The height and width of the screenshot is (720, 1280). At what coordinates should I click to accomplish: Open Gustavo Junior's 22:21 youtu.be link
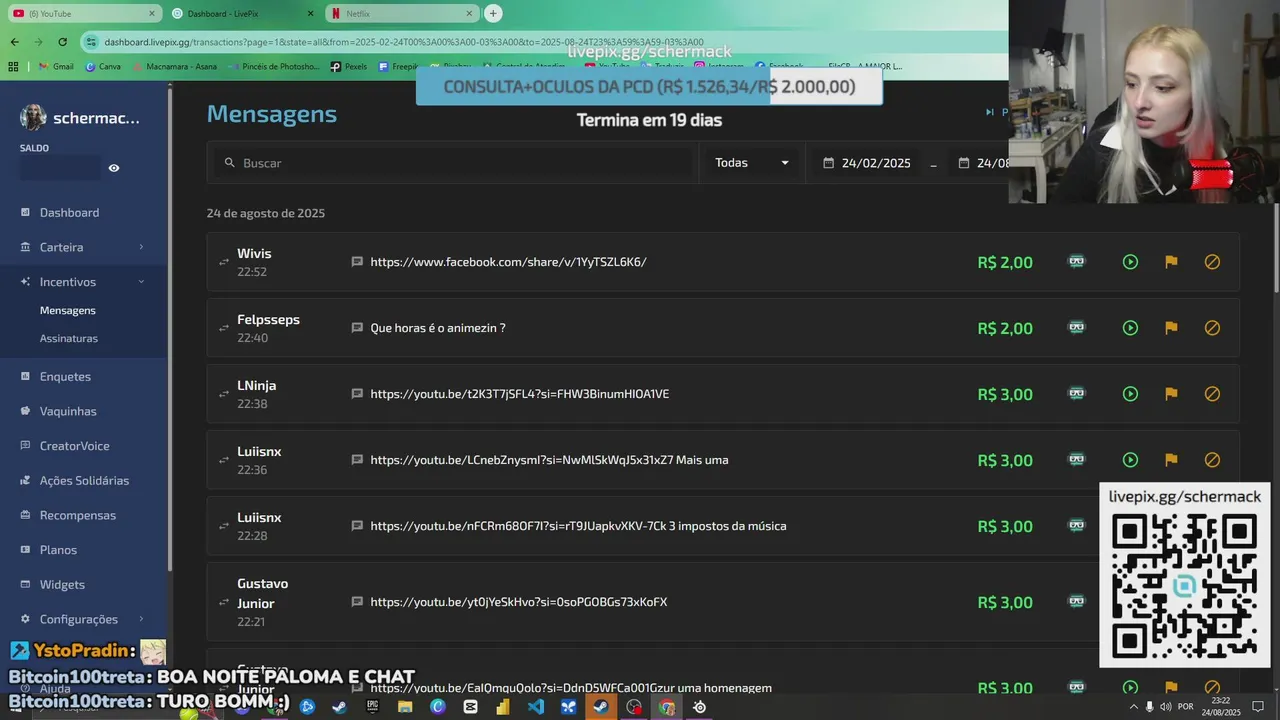point(519,602)
